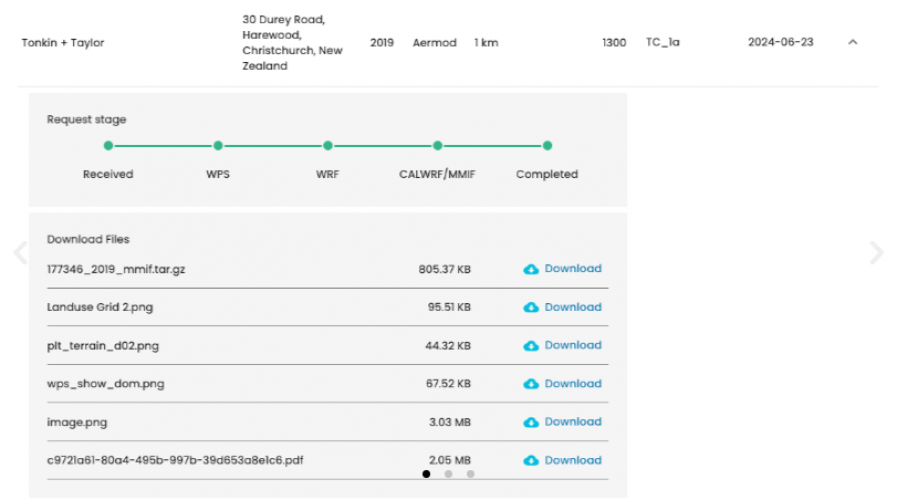Click the WPS stage dot
The height and width of the screenshot is (500, 897).
218,146
